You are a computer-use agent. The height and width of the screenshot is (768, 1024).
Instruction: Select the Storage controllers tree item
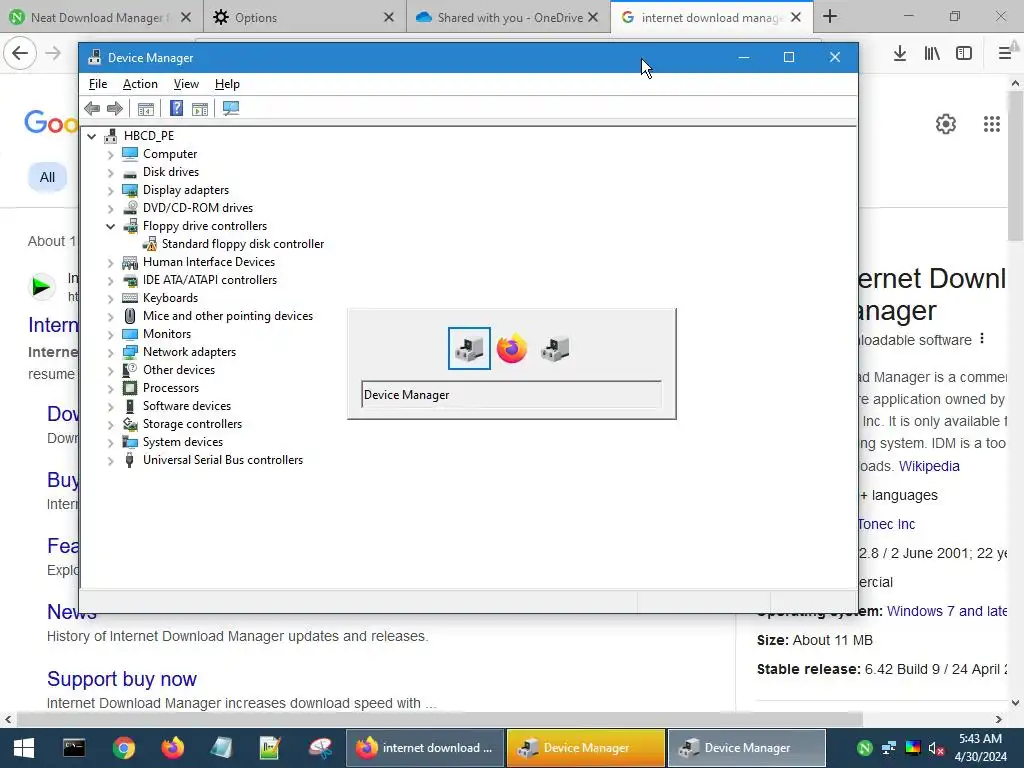(x=192, y=424)
